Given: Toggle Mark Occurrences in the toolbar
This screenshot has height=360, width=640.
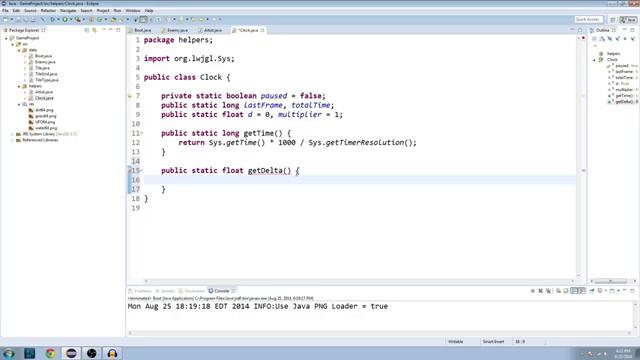Looking at the screenshot, I should click(x=143, y=20).
